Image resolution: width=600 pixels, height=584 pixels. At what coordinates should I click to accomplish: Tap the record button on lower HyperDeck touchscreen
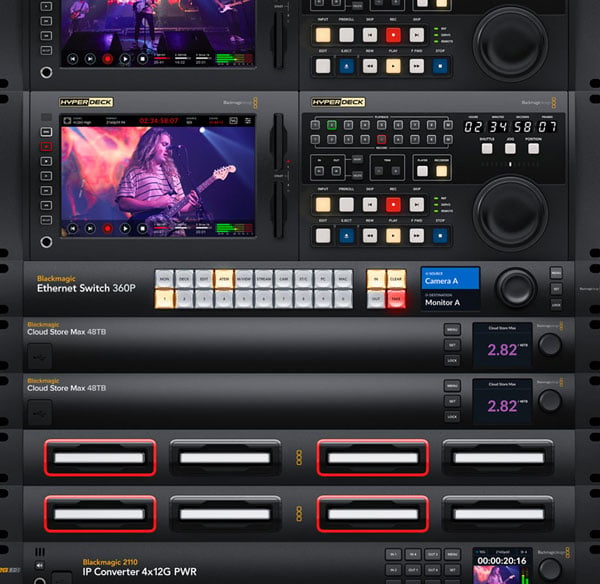pos(108,228)
